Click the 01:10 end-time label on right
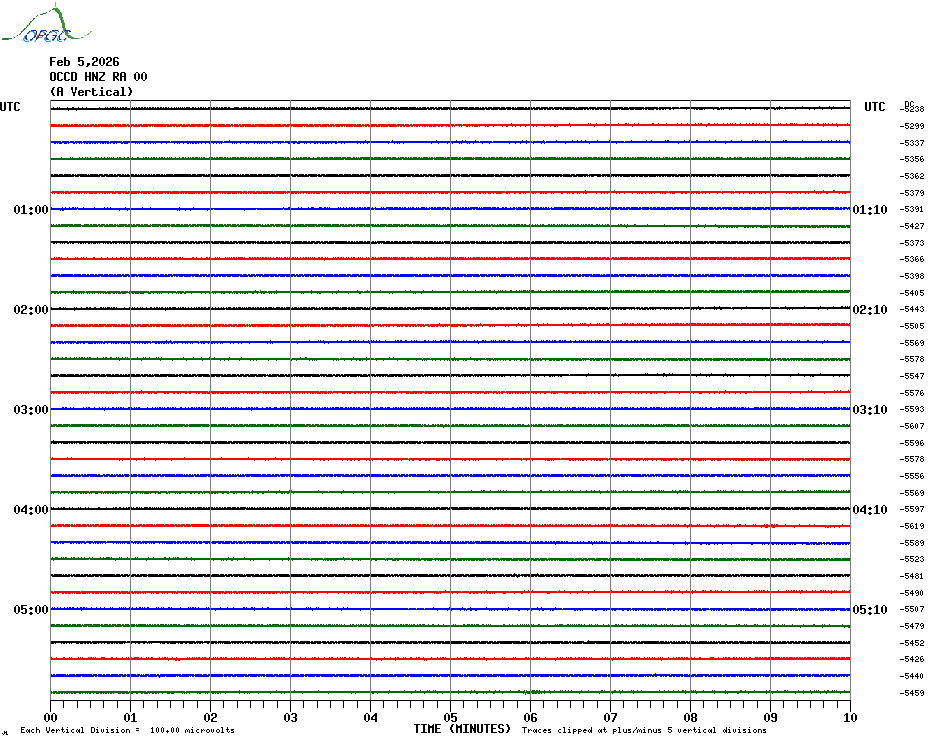The width and height of the screenshot is (930, 744). point(869,210)
